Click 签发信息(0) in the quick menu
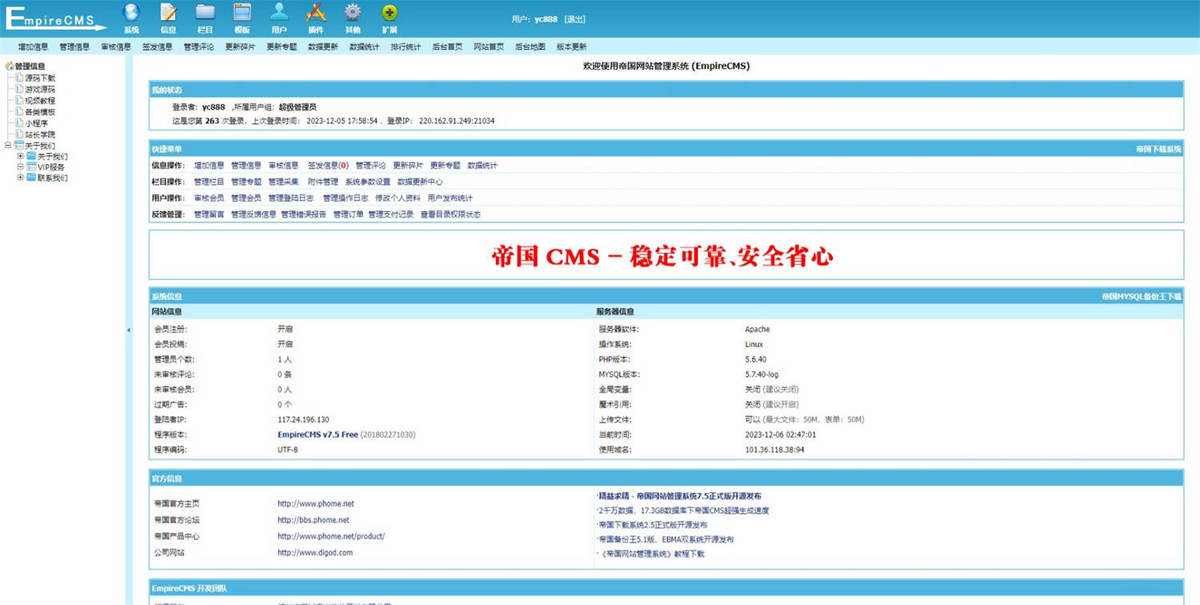This screenshot has height=605, width=1200. tap(328, 165)
